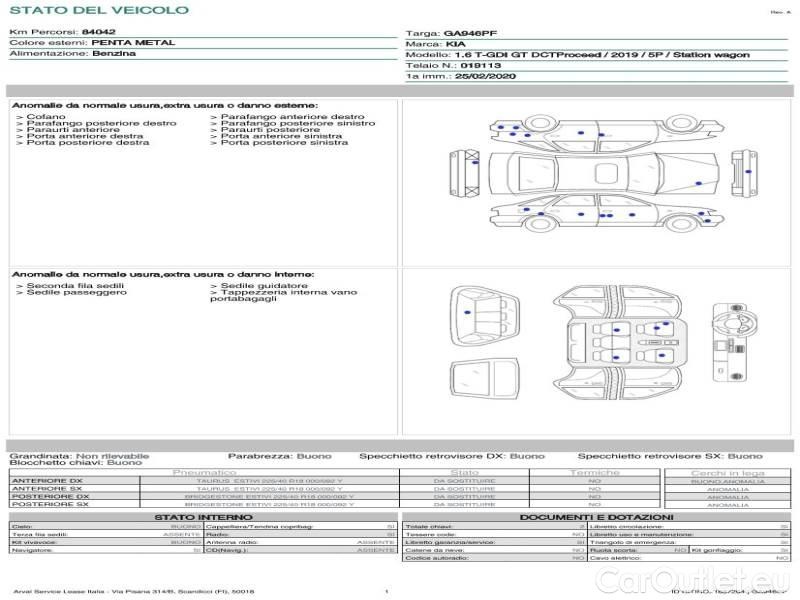This screenshot has width=800, height=600.
Task: Select the brand value 'KIA'
Action: (x=456, y=44)
